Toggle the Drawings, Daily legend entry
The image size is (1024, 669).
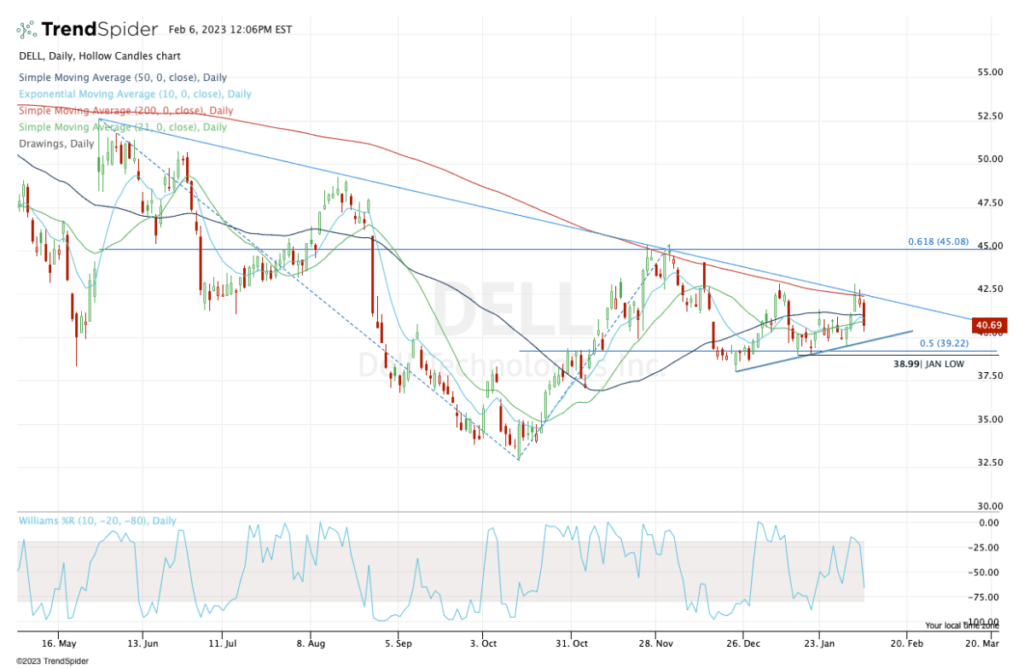point(56,144)
